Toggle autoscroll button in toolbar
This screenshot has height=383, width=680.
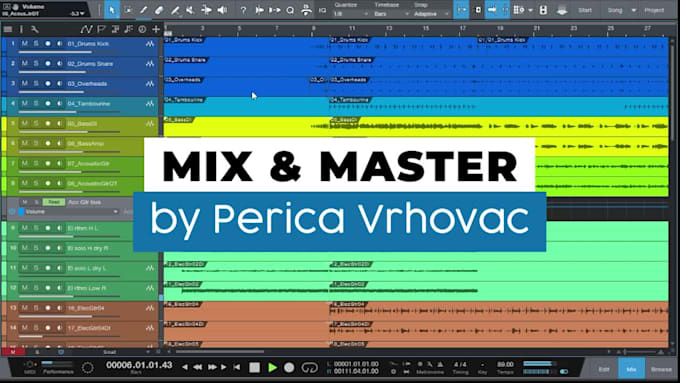pyautogui.click(x=491, y=10)
